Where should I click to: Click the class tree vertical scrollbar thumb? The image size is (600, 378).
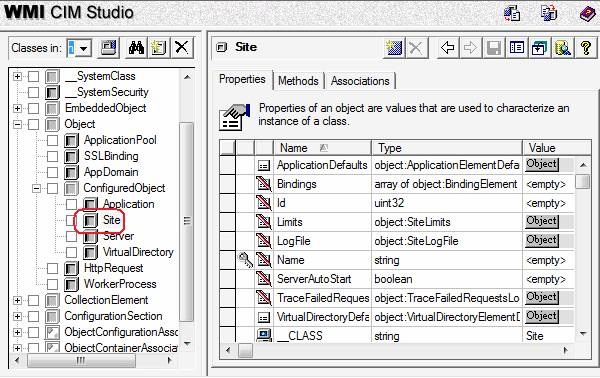[x=187, y=221]
